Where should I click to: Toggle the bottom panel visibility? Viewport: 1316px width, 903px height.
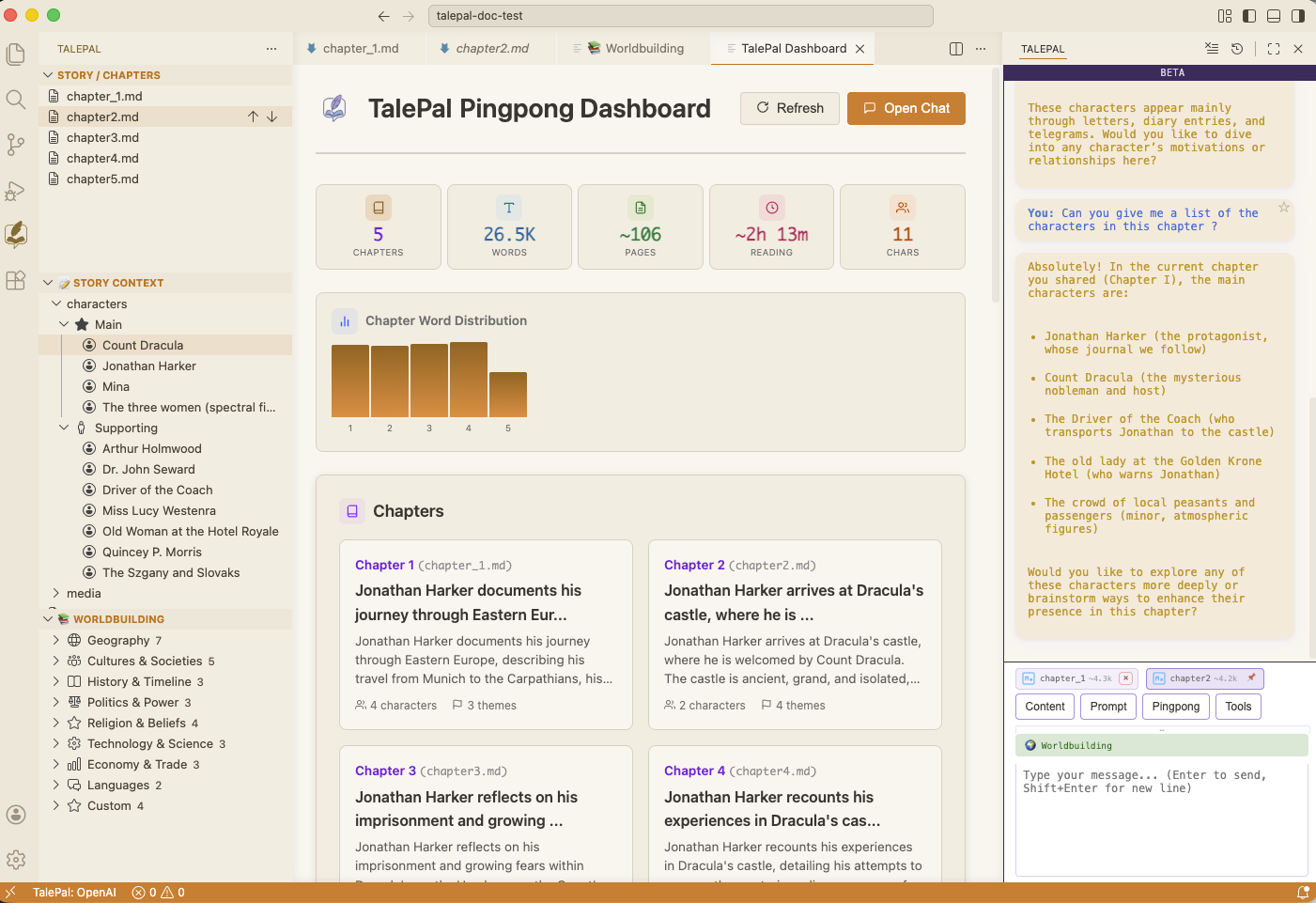[1274, 16]
